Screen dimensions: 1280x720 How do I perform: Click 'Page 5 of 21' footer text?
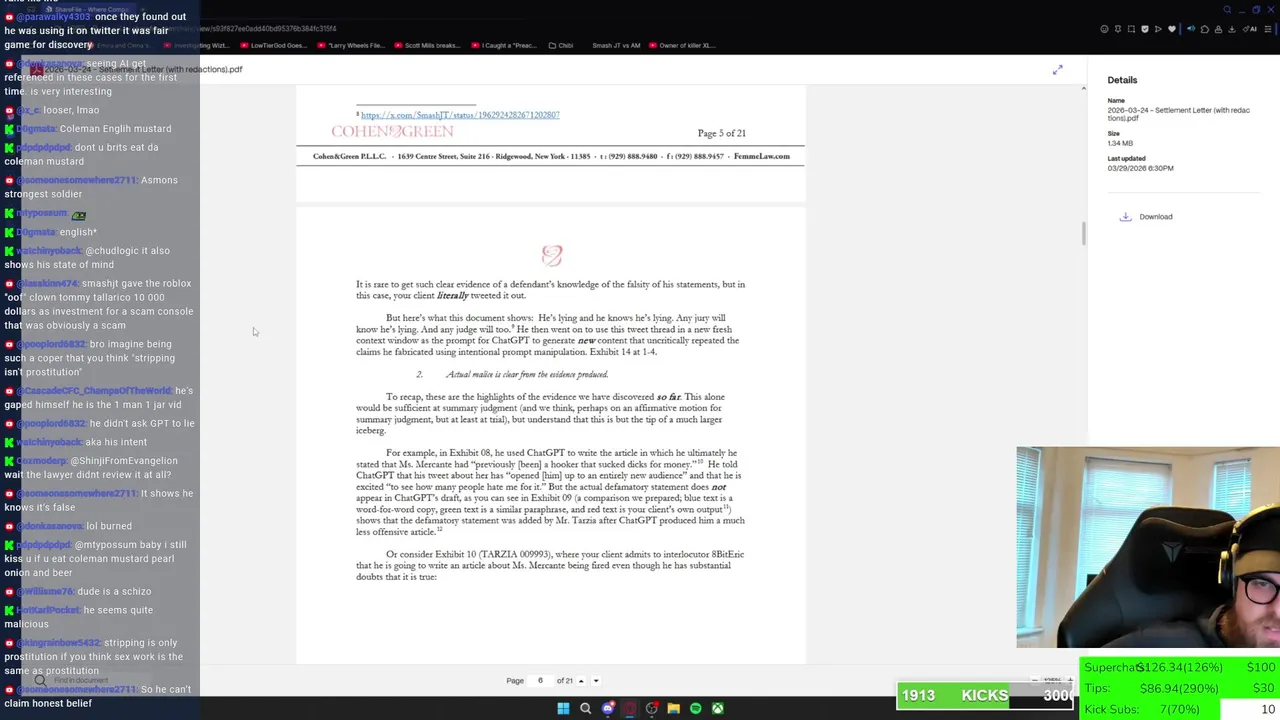721,133
